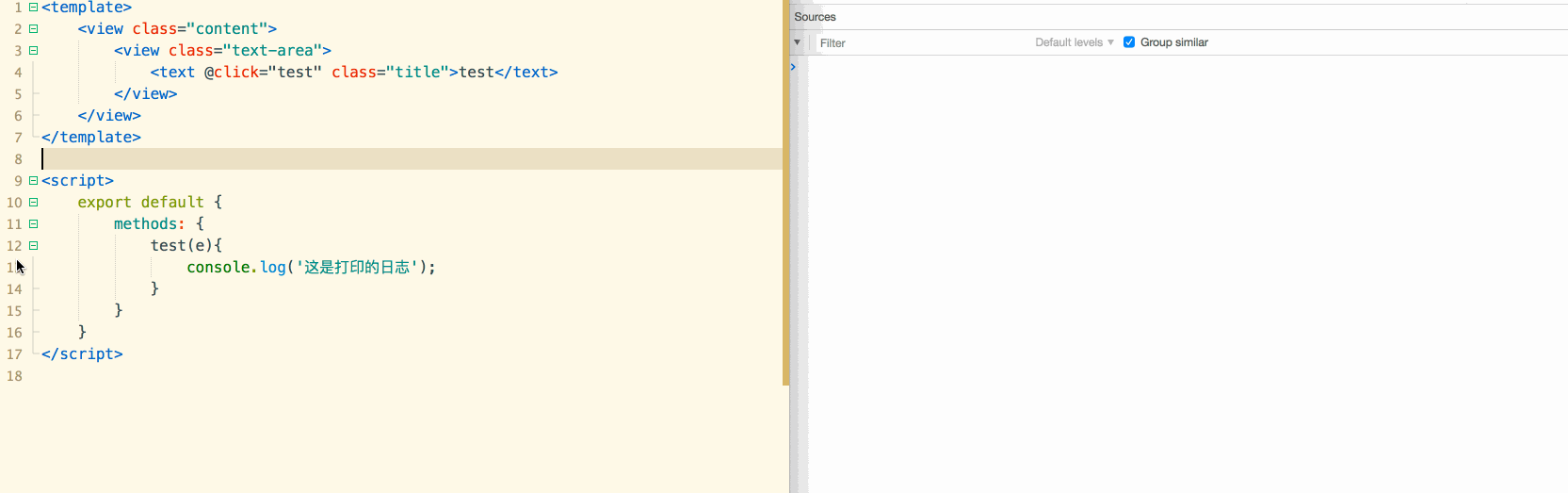Click the 'class="title"' attribute text
This screenshot has height=493, width=1568.
[x=391, y=73]
